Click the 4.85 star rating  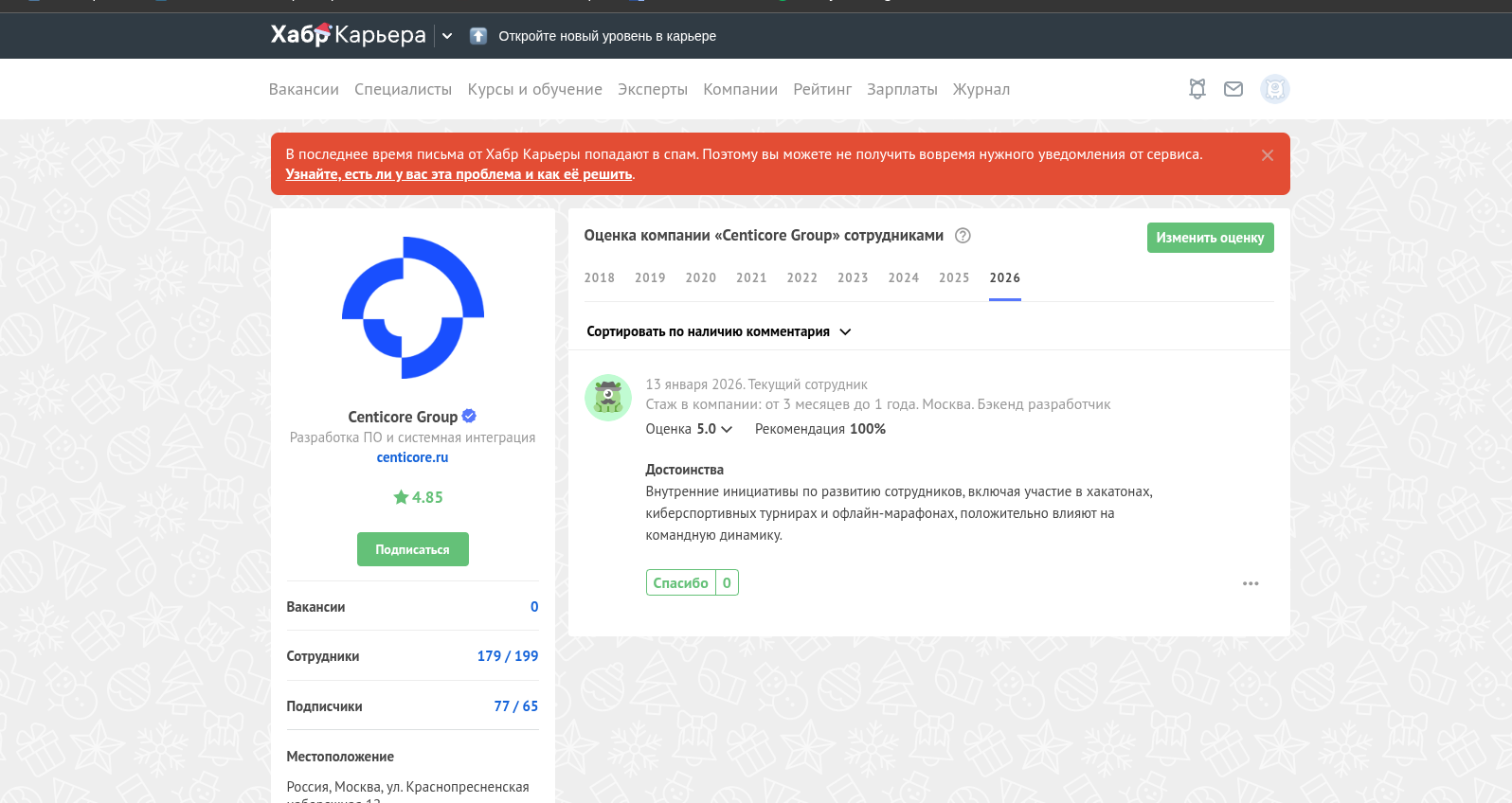(x=418, y=497)
